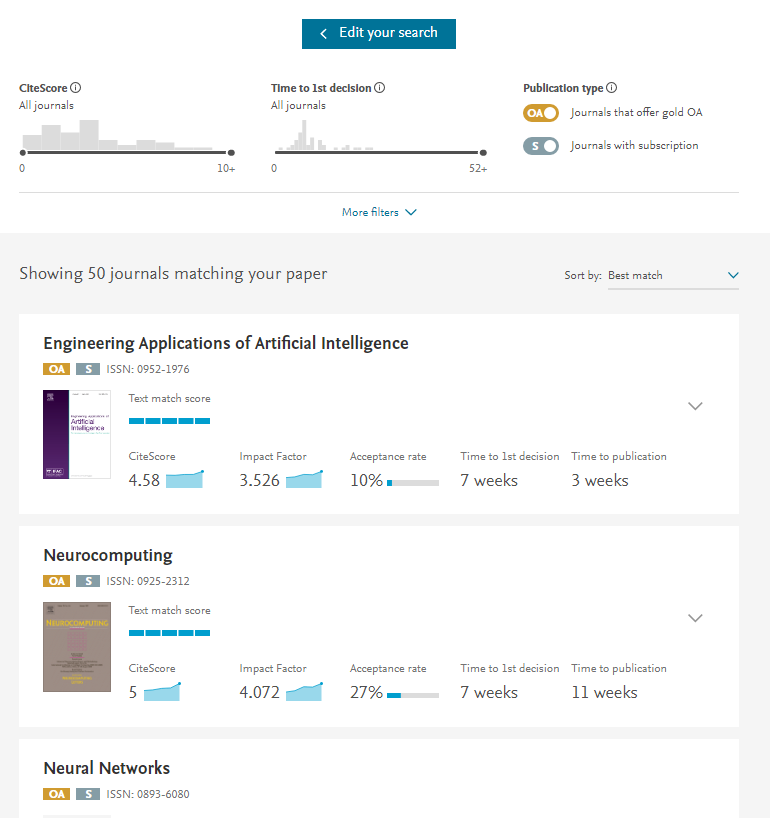Expand the More filters section
The image size is (770, 818).
click(x=379, y=212)
